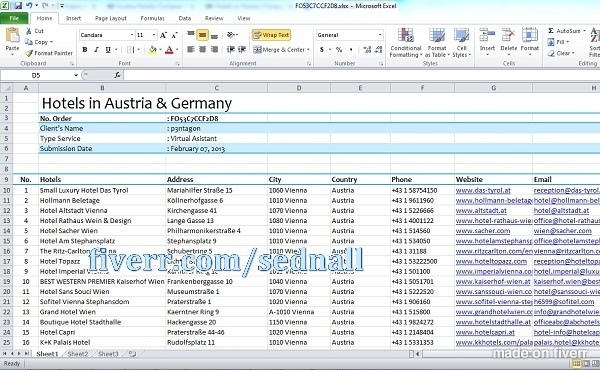This screenshot has height=370, width=600.
Task: Set middle vertical alignment
Action: coord(202,35)
